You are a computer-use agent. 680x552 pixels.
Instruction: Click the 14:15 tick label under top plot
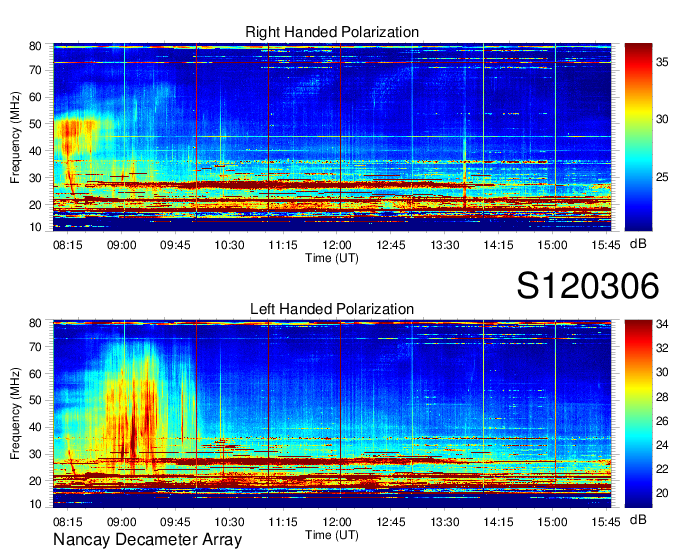498,245
